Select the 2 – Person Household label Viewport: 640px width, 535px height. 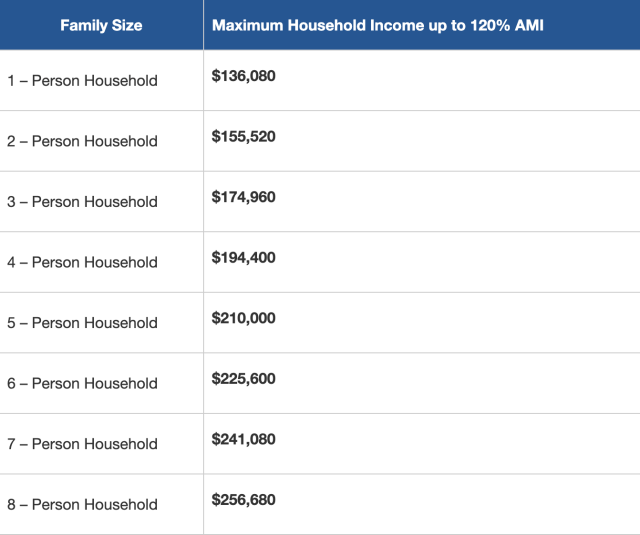click(x=82, y=141)
